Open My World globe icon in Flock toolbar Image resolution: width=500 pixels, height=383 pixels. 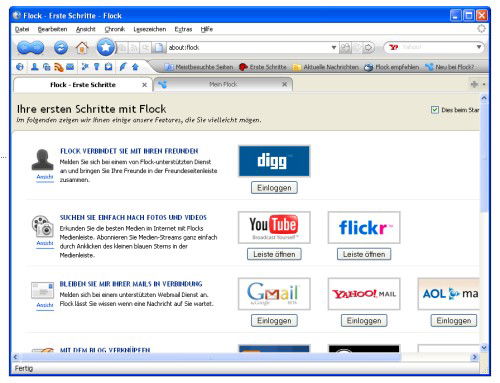click(20, 67)
